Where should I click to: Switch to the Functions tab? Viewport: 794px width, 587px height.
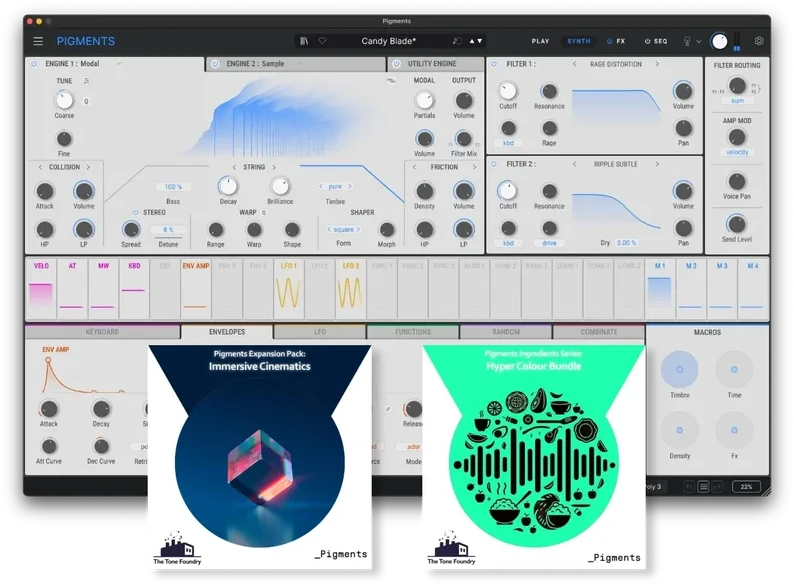click(413, 332)
